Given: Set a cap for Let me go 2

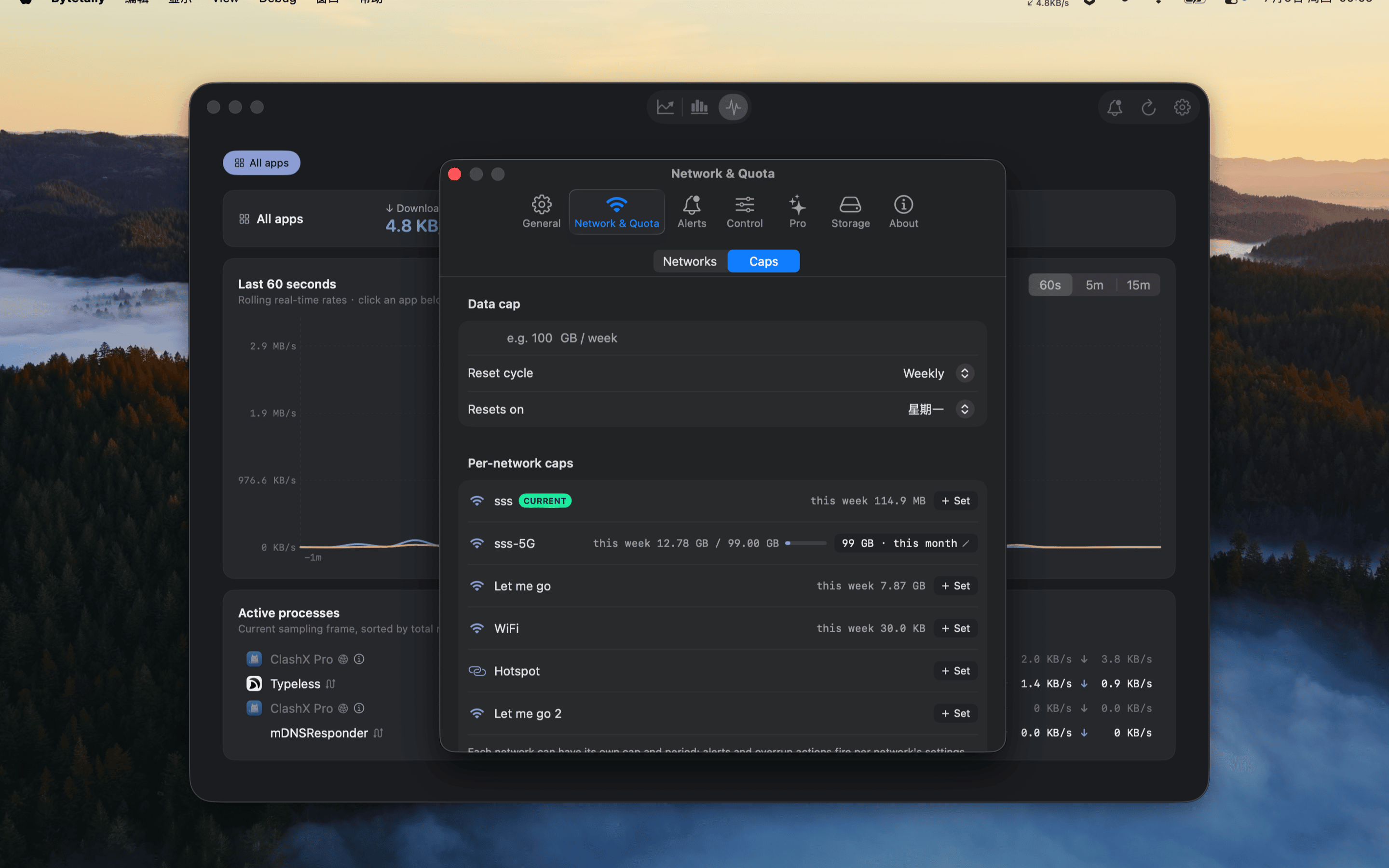Looking at the screenshot, I should point(955,713).
